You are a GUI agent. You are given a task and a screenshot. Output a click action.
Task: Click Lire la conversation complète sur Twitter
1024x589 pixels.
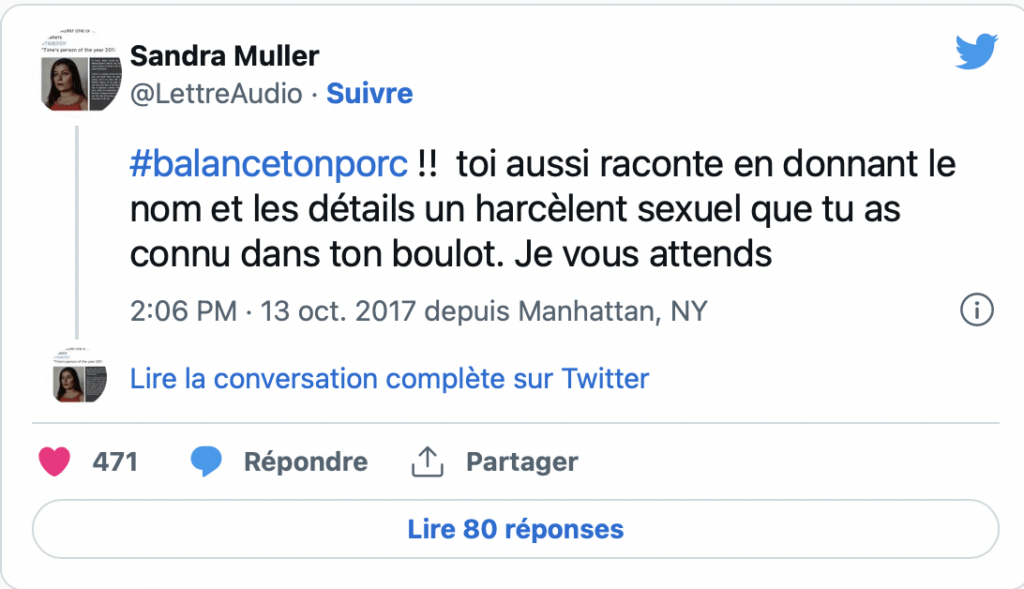[x=389, y=379]
